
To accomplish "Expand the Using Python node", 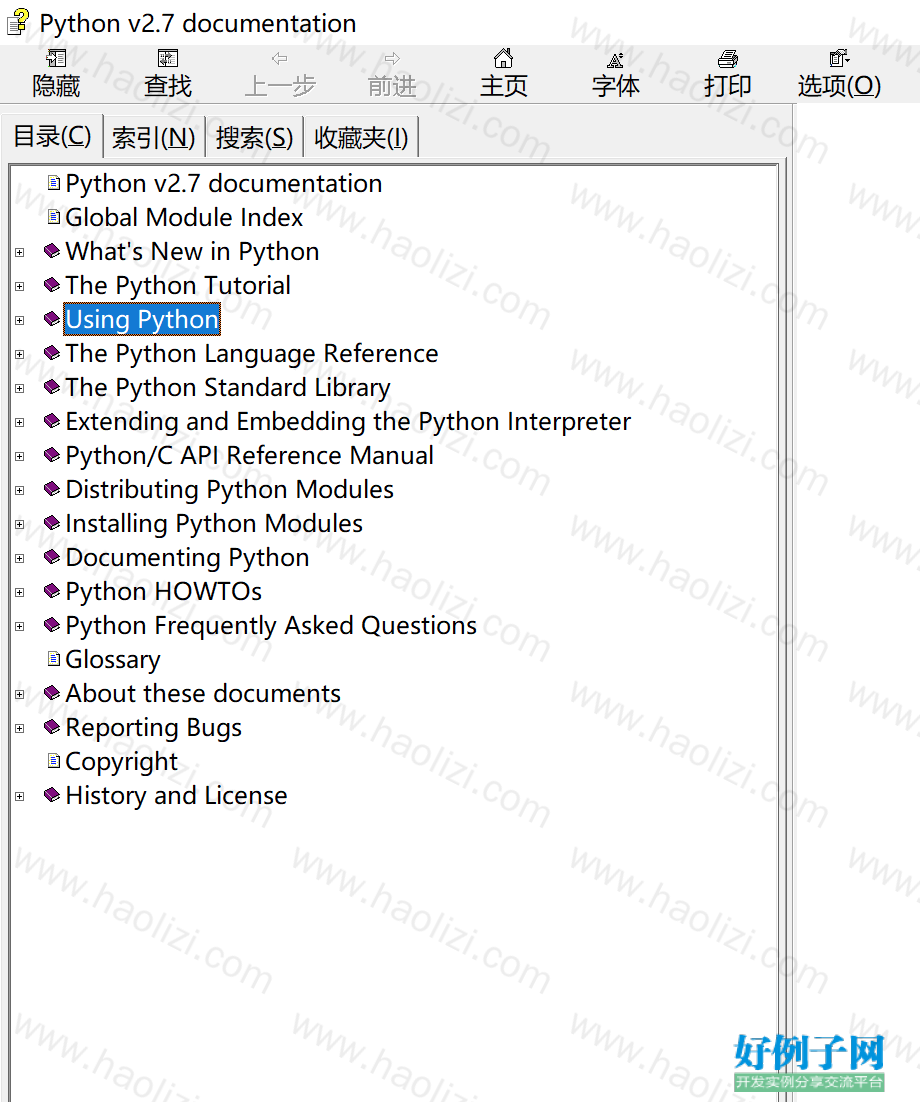I will [x=20, y=320].
